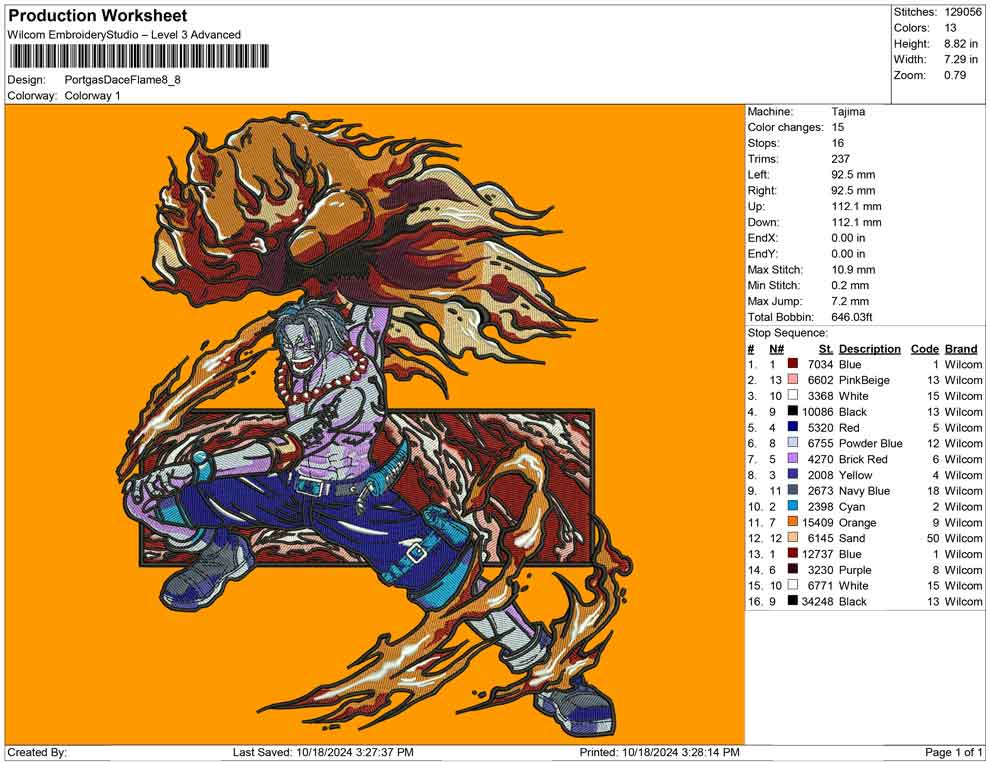The height and width of the screenshot is (762, 990).
Task: Click the Zoom value 0.79
Action: [955, 75]
